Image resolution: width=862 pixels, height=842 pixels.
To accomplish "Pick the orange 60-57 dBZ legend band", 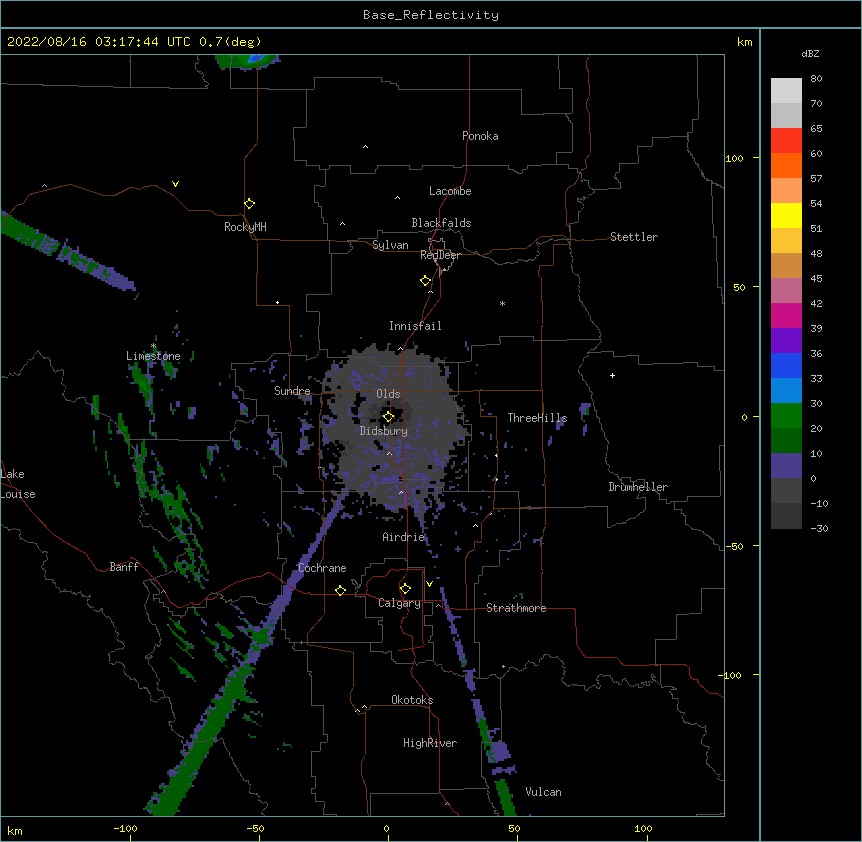I will tap(786, 165).
